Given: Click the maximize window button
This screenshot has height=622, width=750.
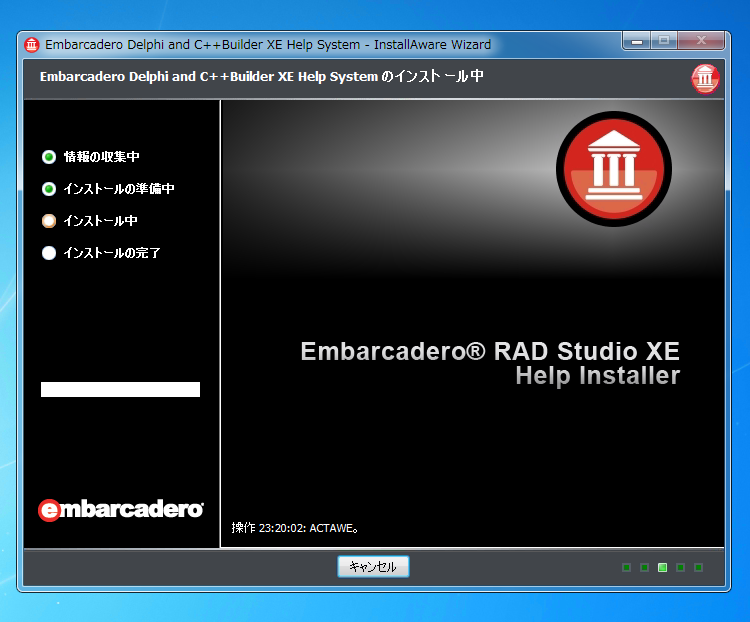Looking at the screenshot, I should click(x=663, y=41).
